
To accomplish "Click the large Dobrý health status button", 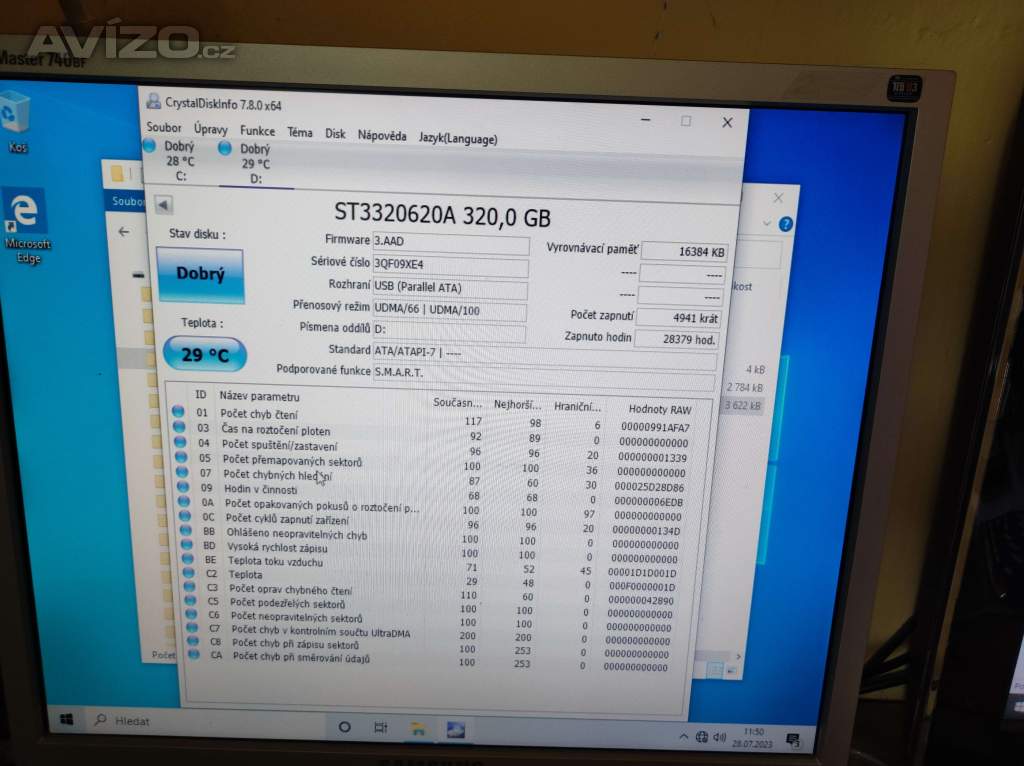I will tap(200, 275).
